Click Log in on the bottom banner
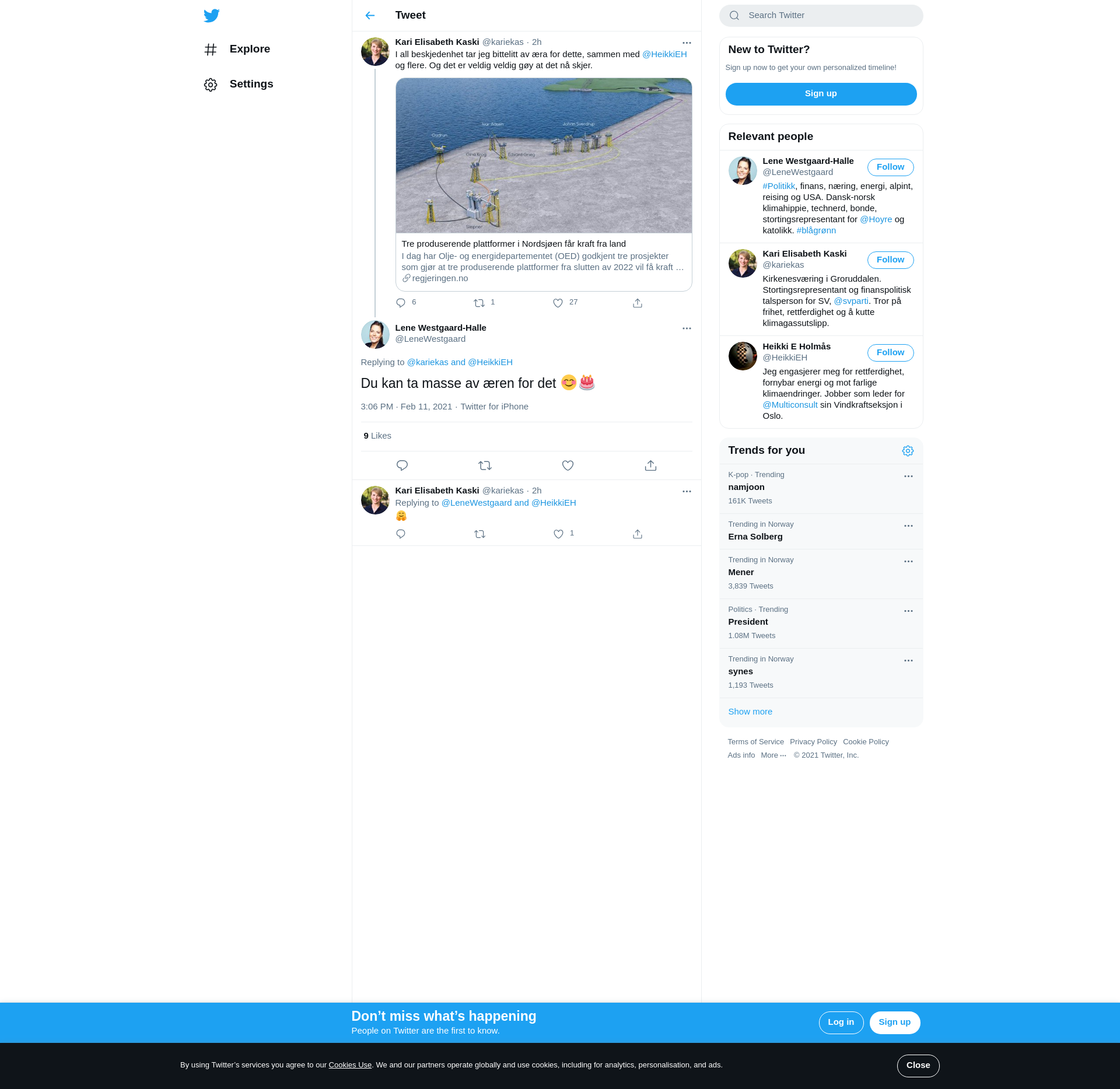The height and width of the screenshot is (1089, 1120). pos(841,1023)
